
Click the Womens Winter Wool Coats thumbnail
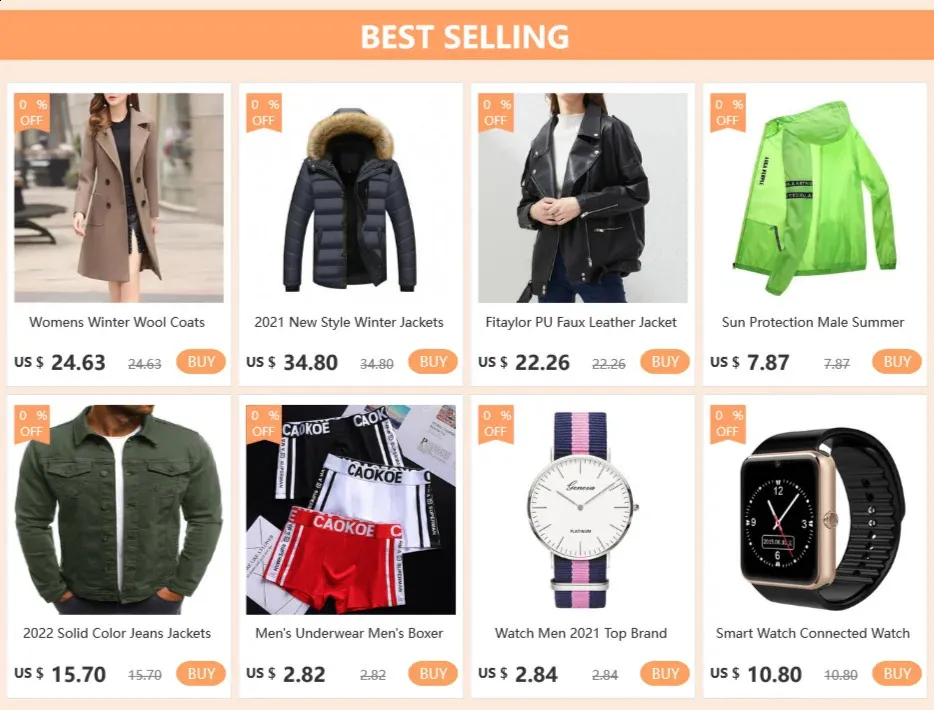(119, 198)
